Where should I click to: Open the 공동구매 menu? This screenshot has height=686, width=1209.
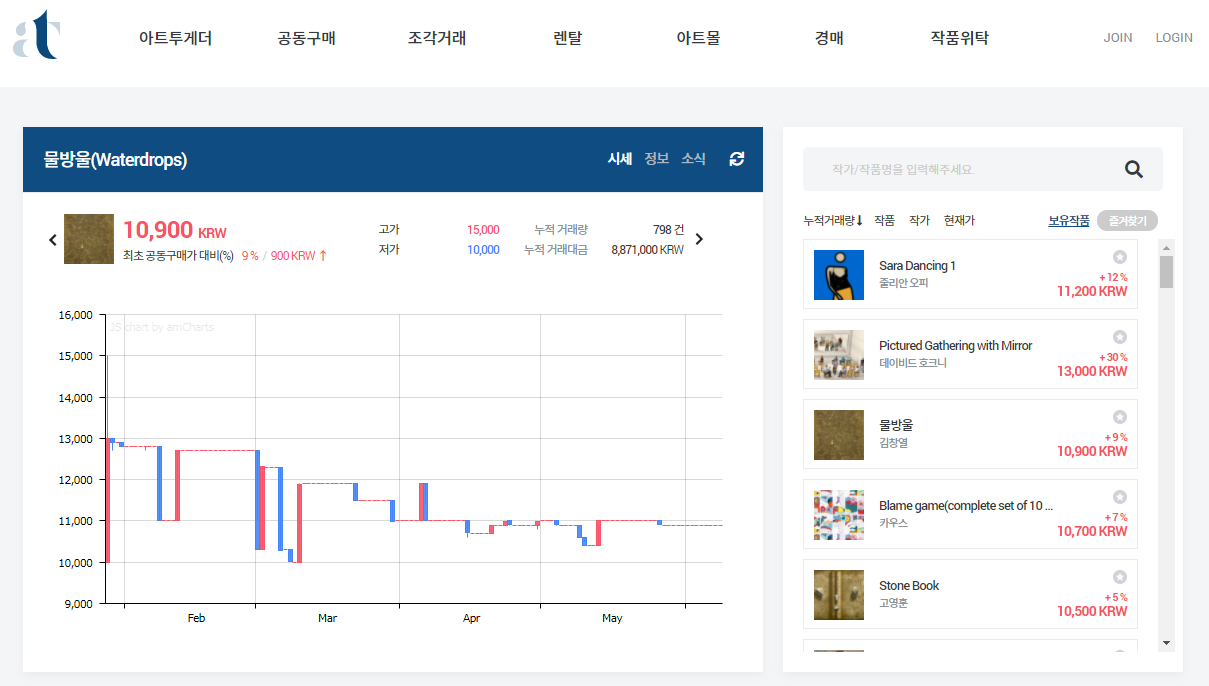click(306, 38)
